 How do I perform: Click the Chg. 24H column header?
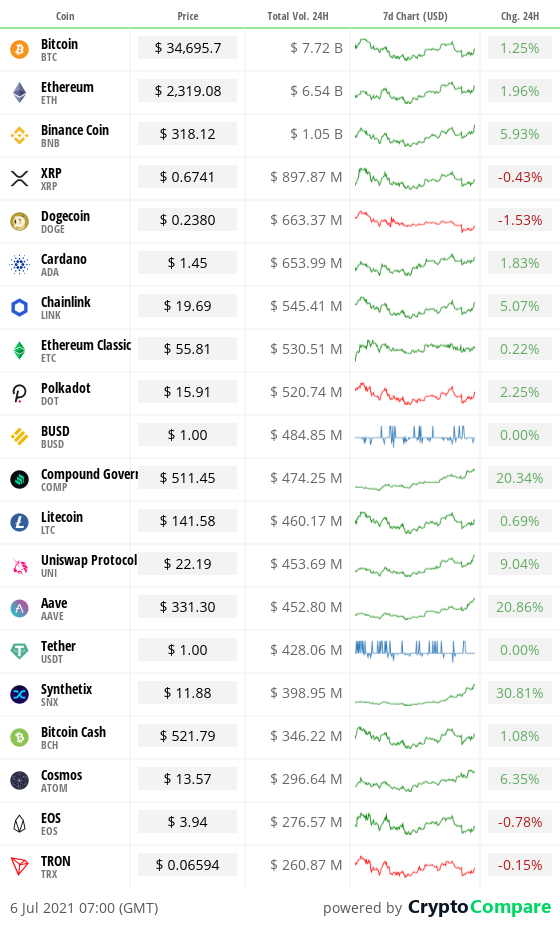click(x=520, y=16)
